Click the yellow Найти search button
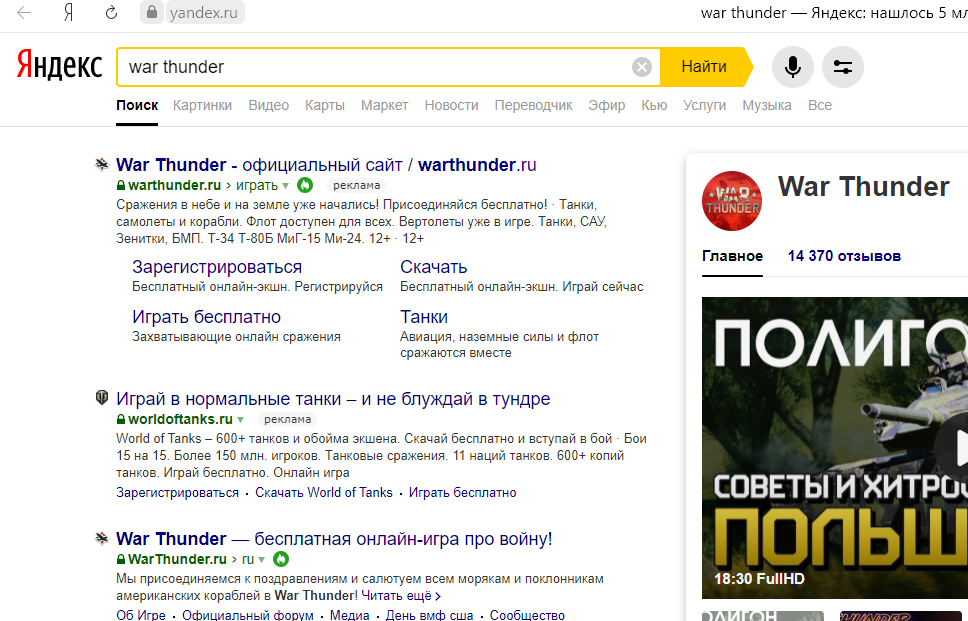 [705, 67]
